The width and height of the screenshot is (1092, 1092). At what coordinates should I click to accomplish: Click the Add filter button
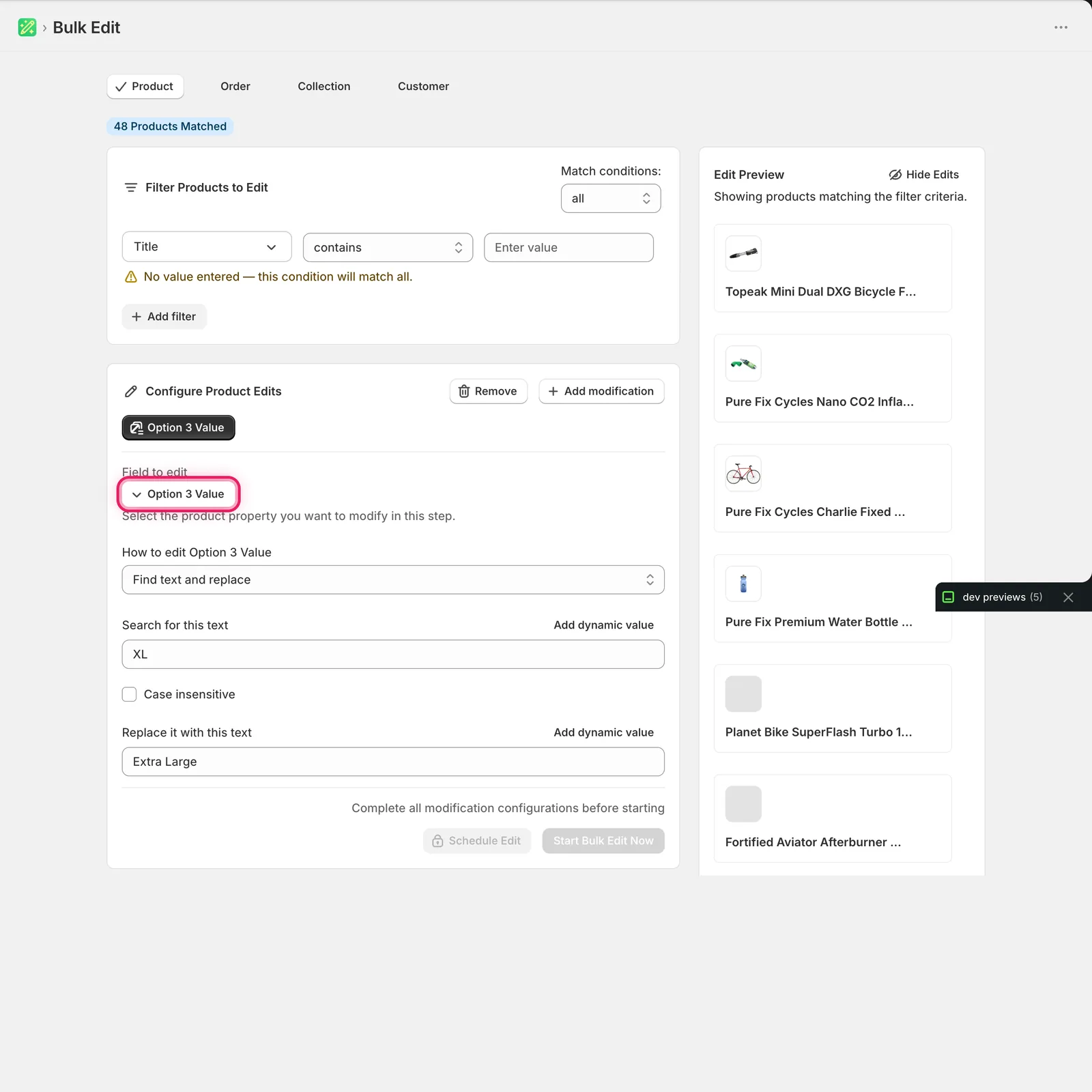[164, 317]
